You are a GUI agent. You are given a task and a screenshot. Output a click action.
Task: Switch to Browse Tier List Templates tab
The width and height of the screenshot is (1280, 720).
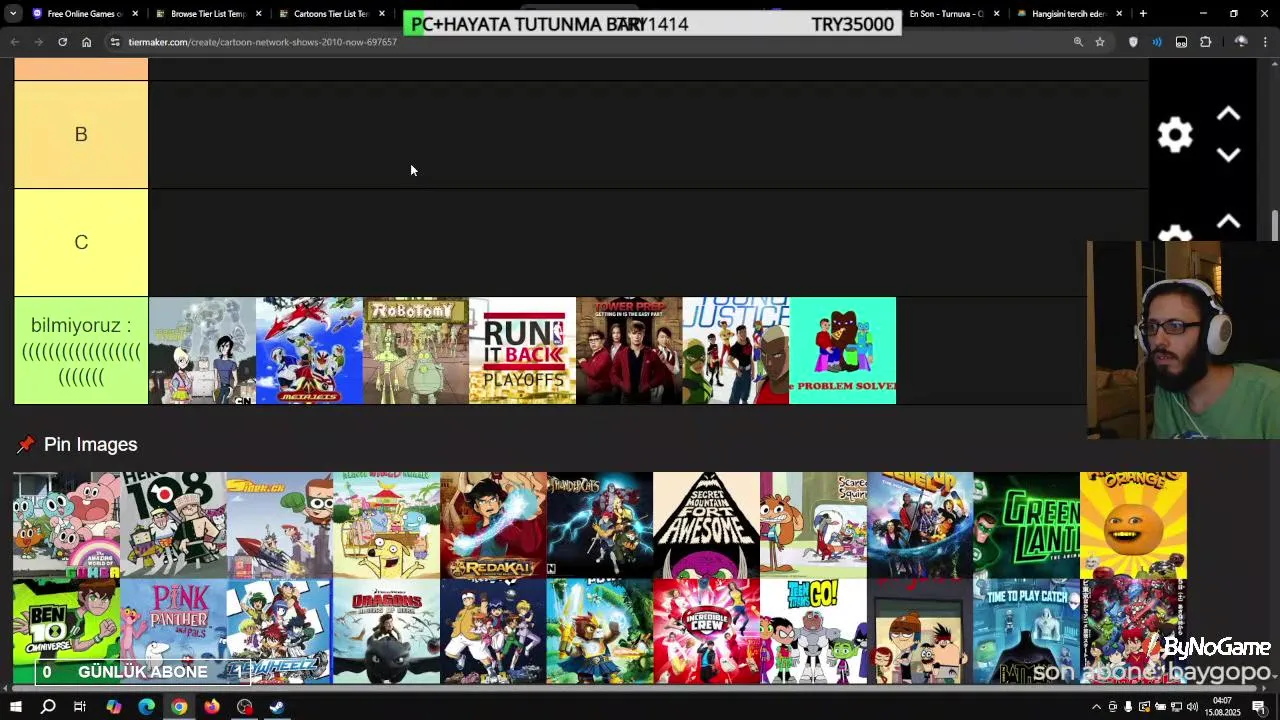pos(208,14)
